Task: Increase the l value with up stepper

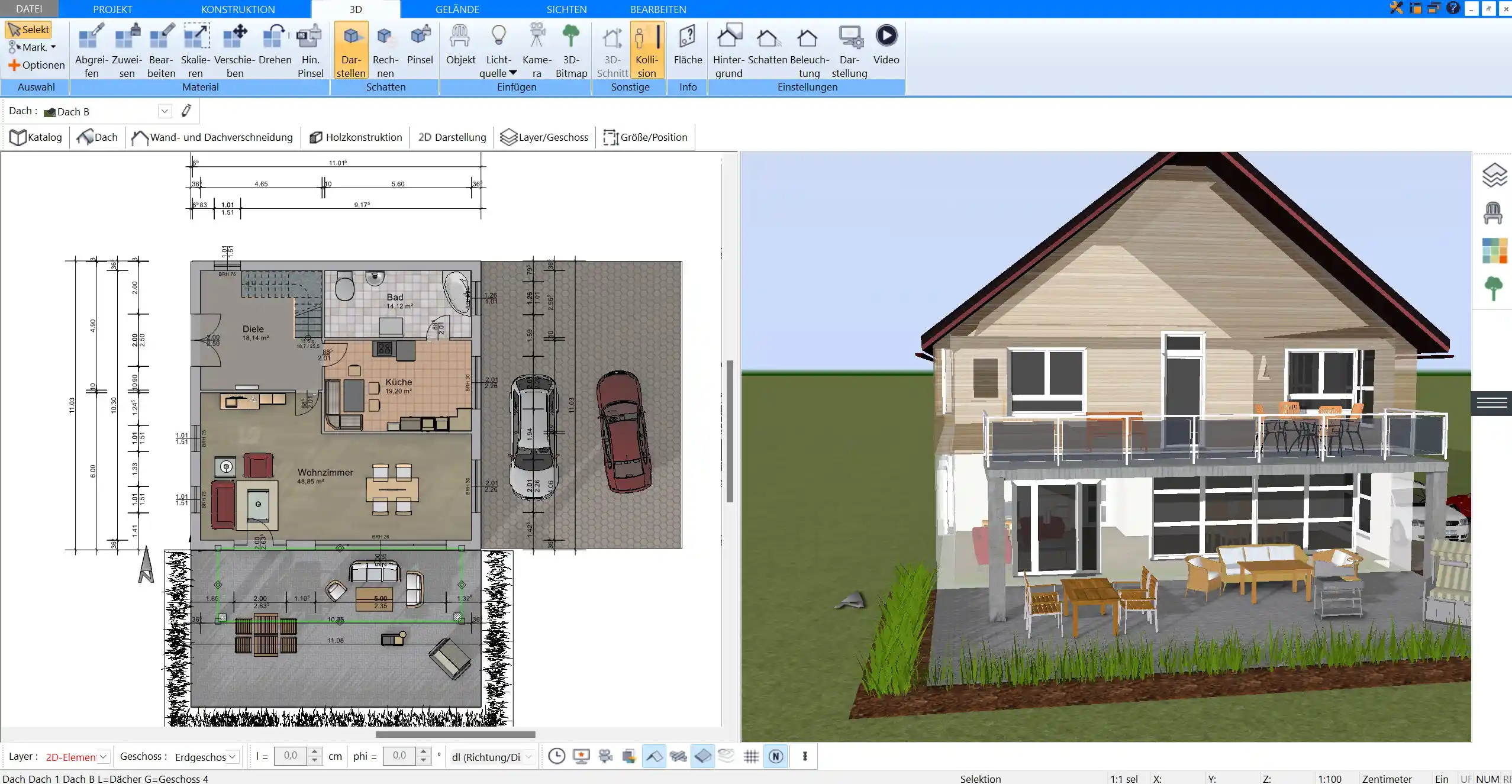Action: point(315,751)
